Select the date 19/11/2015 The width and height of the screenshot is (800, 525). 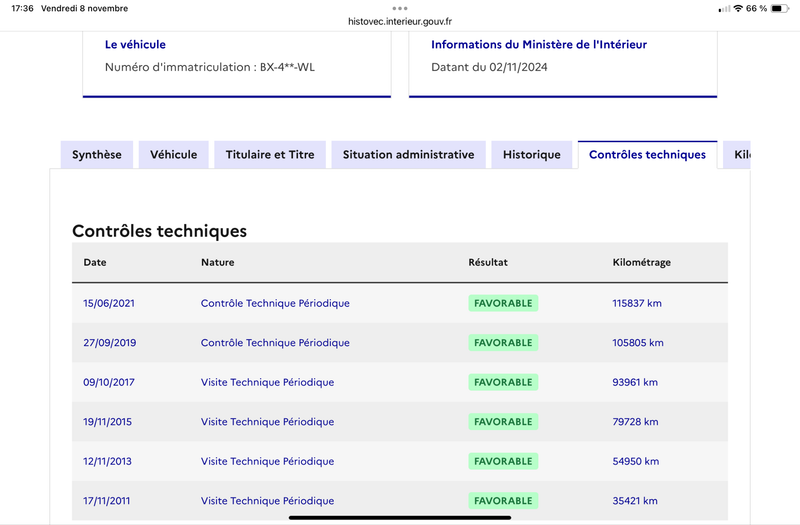coord(107,422)
